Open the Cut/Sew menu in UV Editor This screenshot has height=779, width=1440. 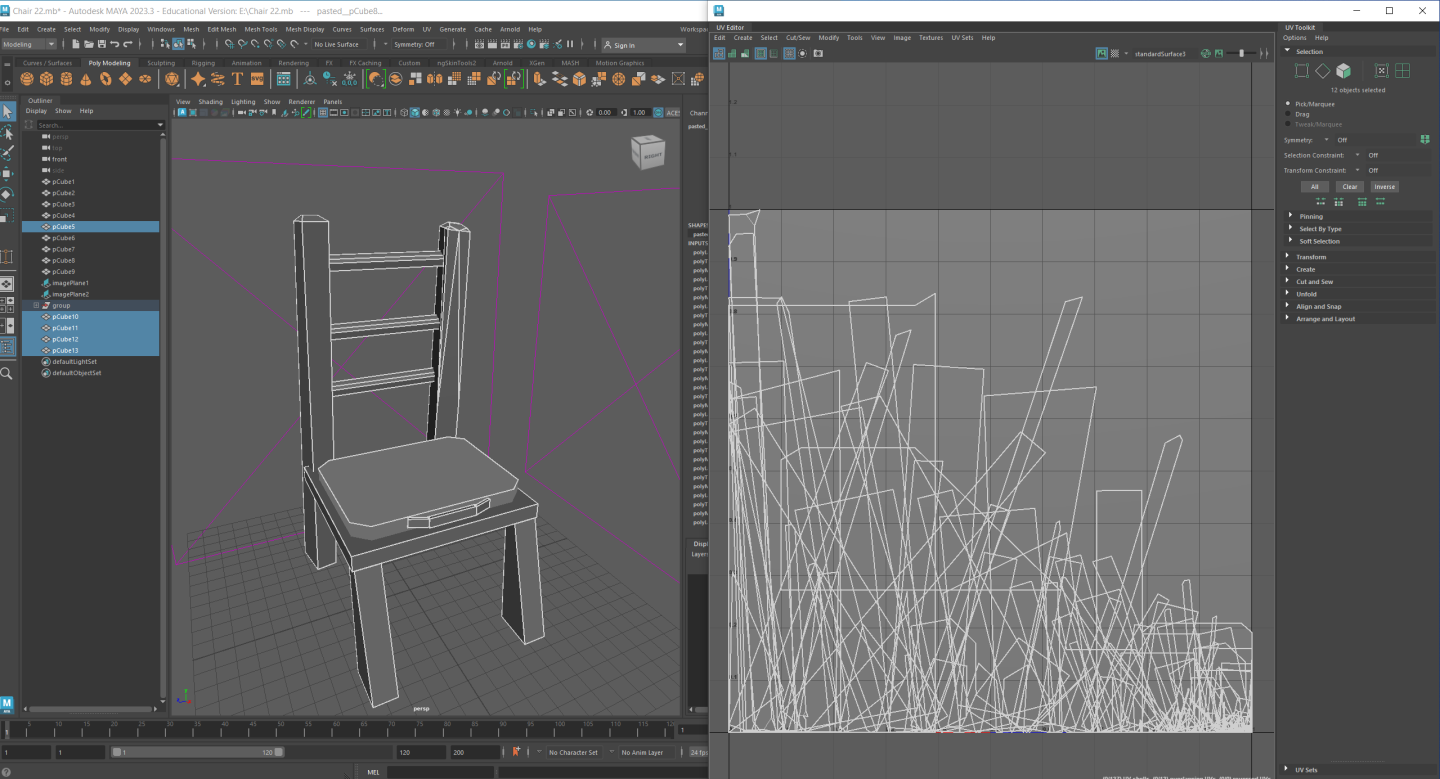[798, 38]
